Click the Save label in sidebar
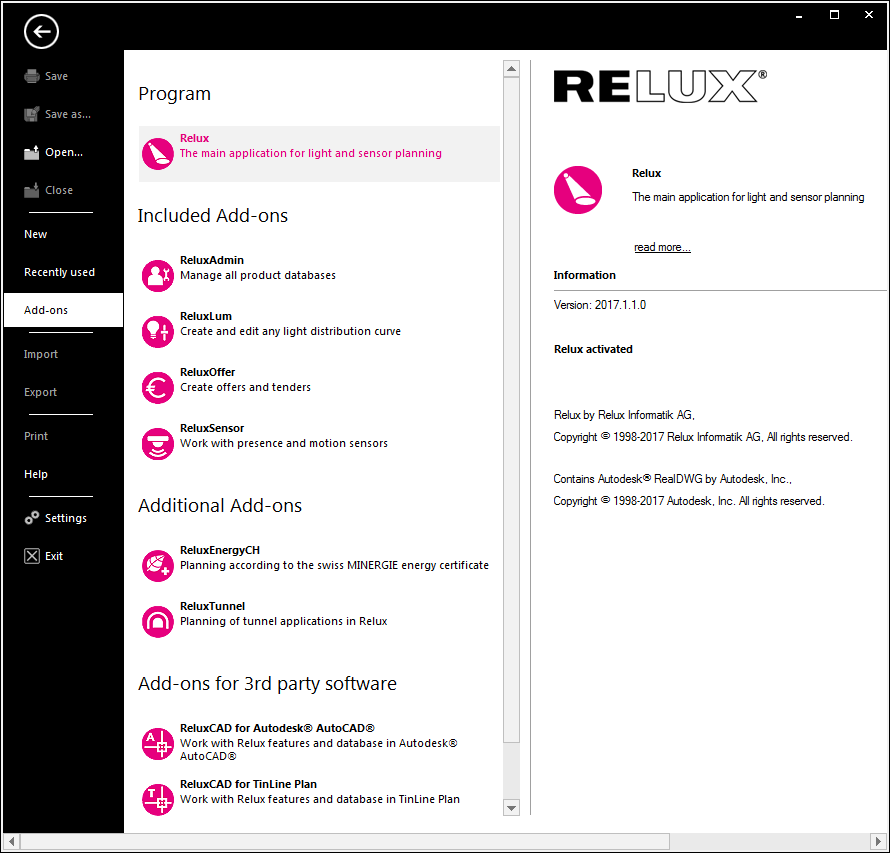 (56, 76)
